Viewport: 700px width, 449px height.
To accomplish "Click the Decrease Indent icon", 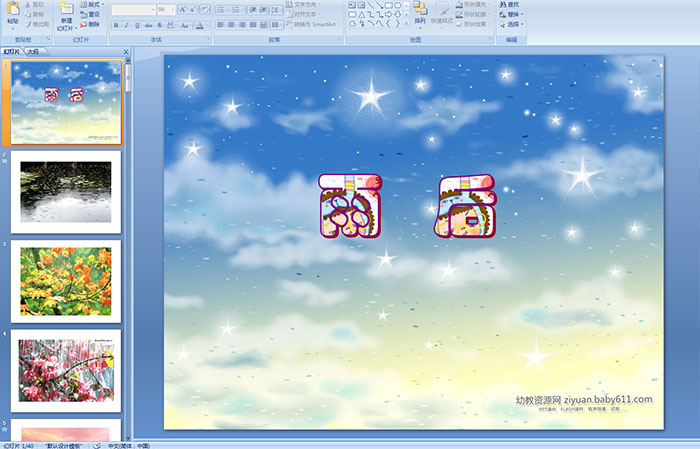I will tap(253, 10).
